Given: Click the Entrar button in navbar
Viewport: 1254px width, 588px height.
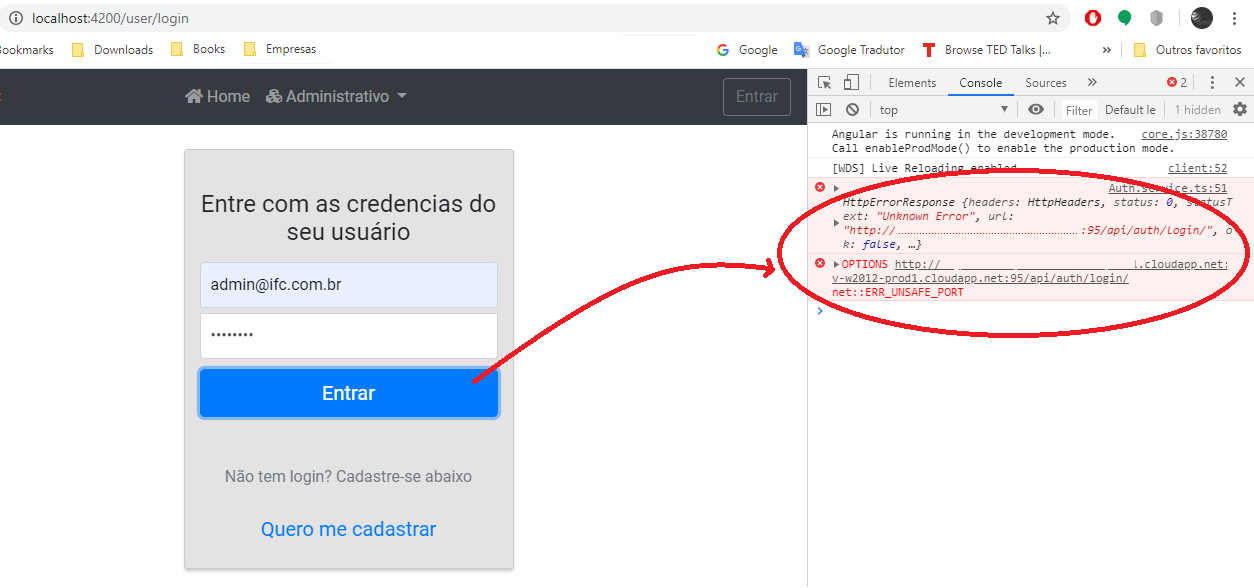Looking at the screenshot, I should [757, 96].
